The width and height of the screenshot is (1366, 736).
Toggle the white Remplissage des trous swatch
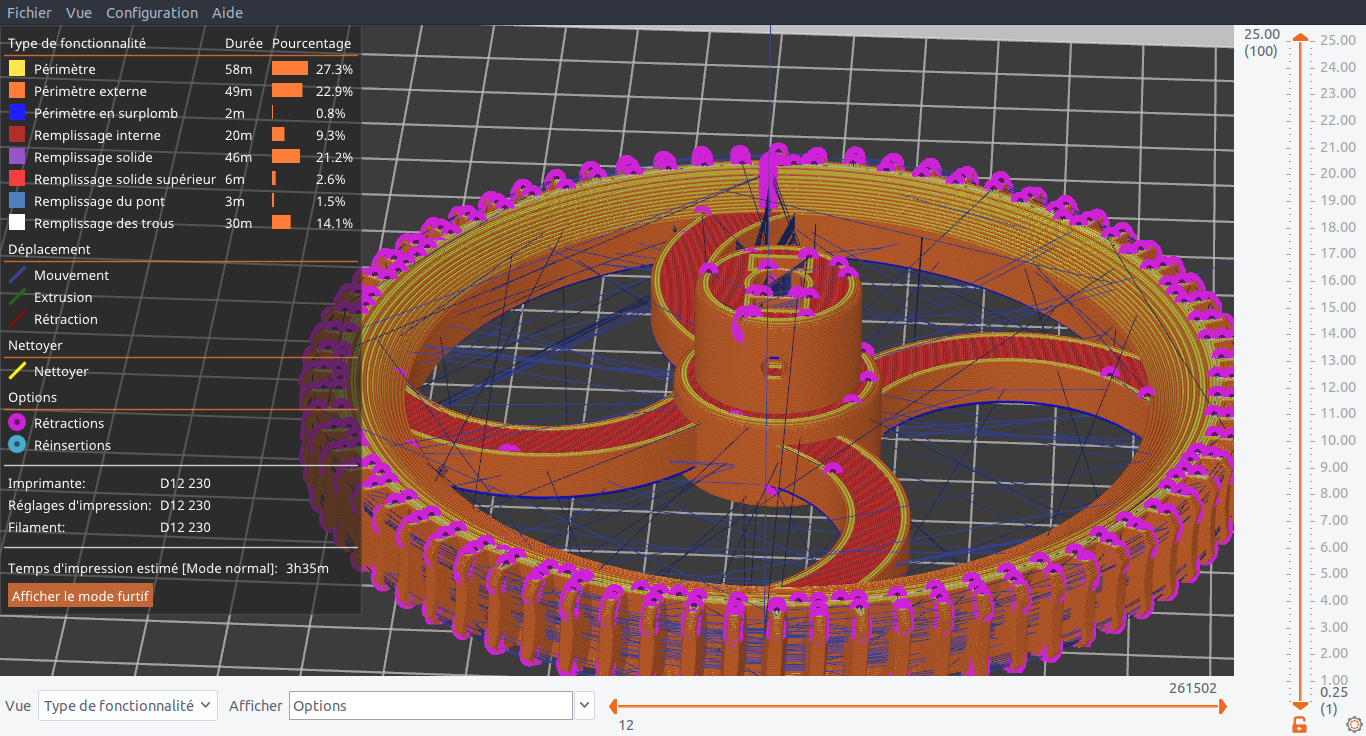pos(17,223)
